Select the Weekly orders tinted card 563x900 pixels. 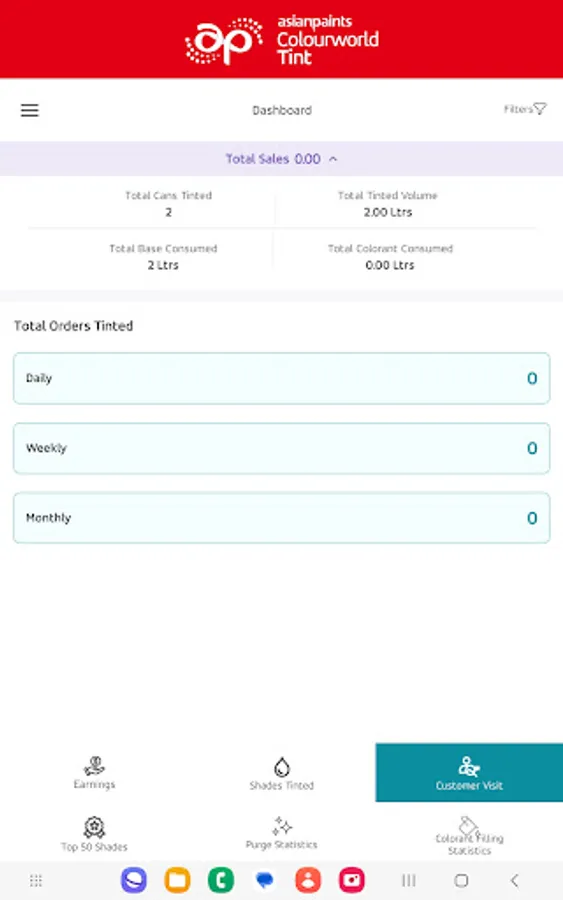click(282, 448)
